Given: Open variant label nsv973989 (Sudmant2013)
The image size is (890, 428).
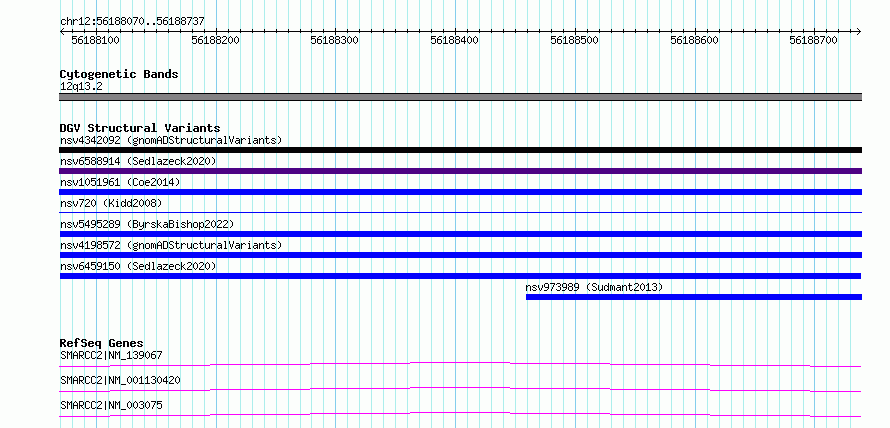Looking at the screenshot, I should point(594,287).
